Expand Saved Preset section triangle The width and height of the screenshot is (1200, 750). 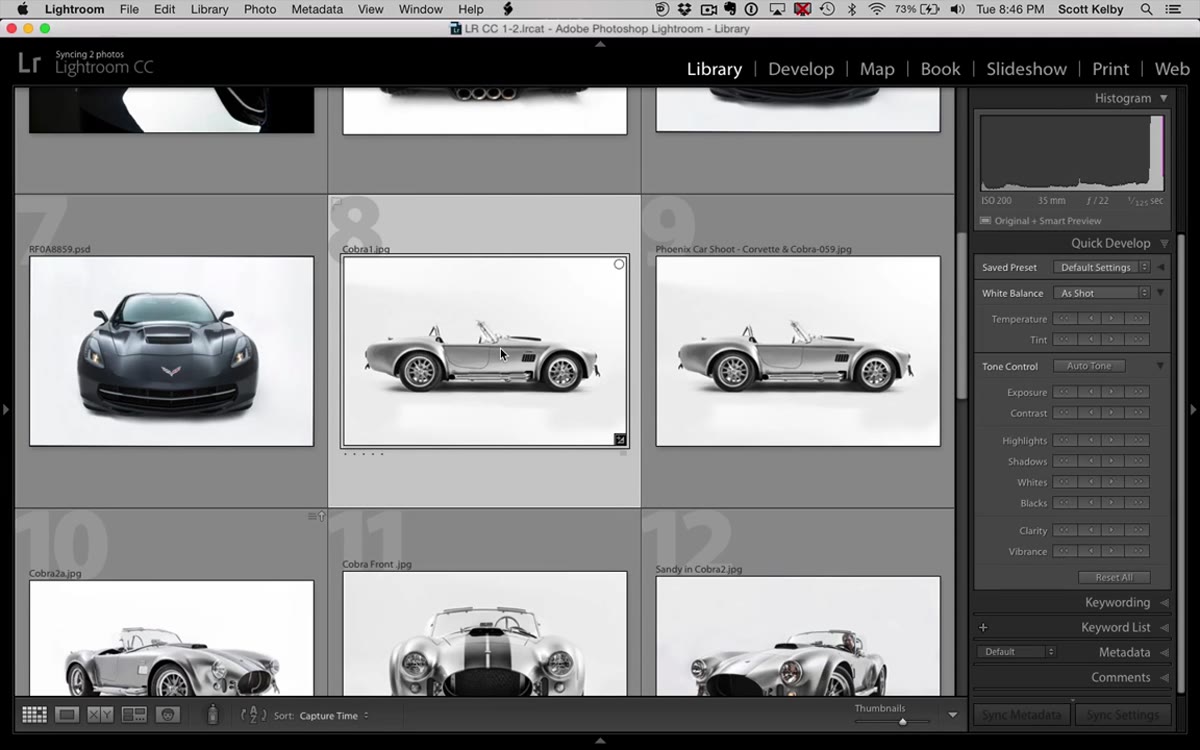pos(1161,267)
